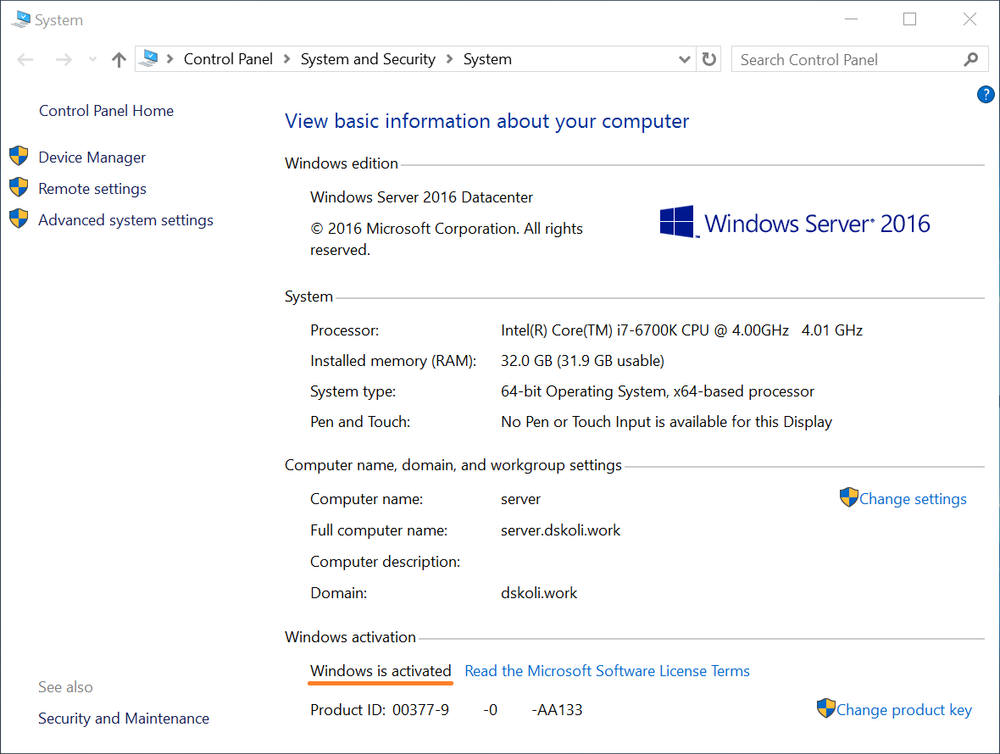The height and width of the screenshot is (754, 1000).
Task: Go to System and Security breadcrumb
Action: click(367, 59)
